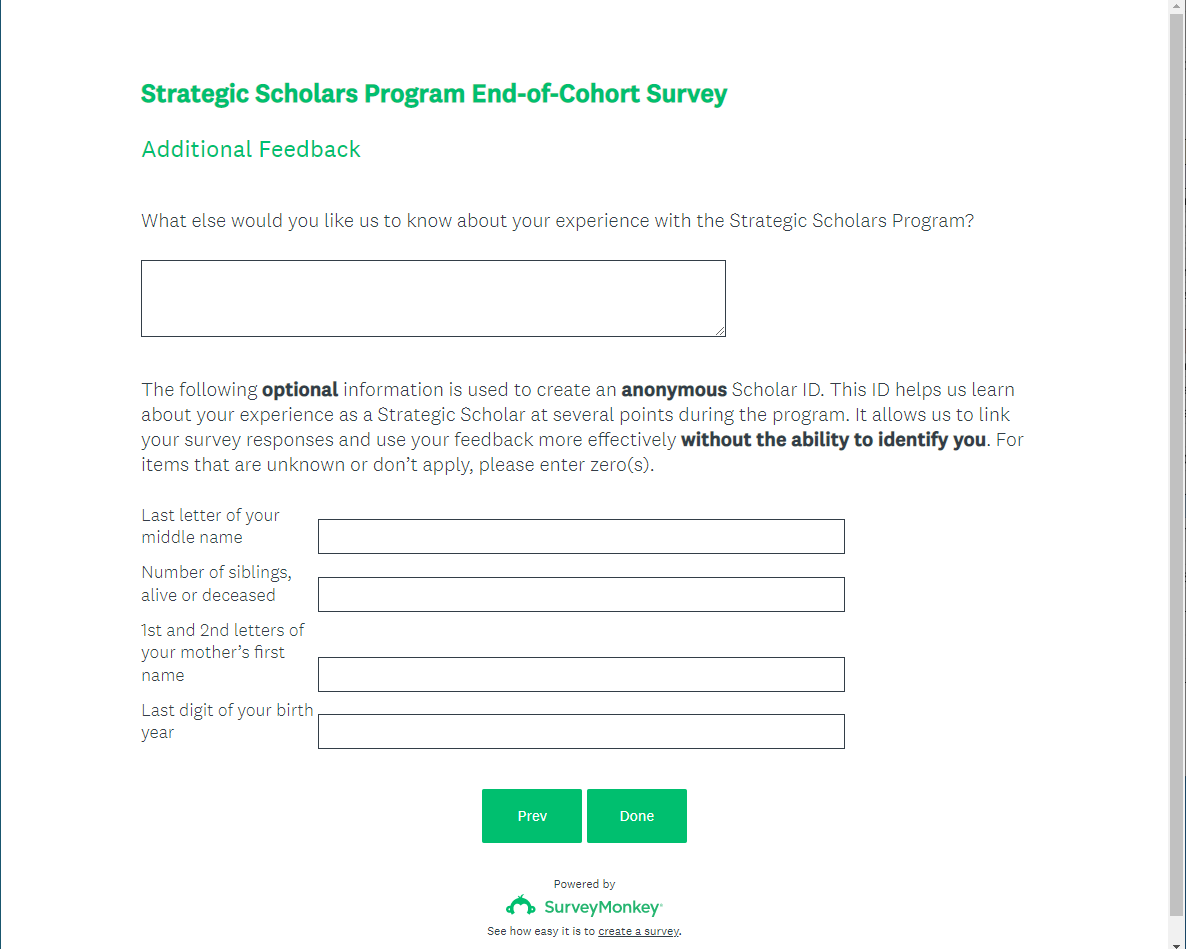The width and height of the screenshot is (1186, 949).
Task: Click the scrollbar down arrow
Action: tap(1177, 941)
